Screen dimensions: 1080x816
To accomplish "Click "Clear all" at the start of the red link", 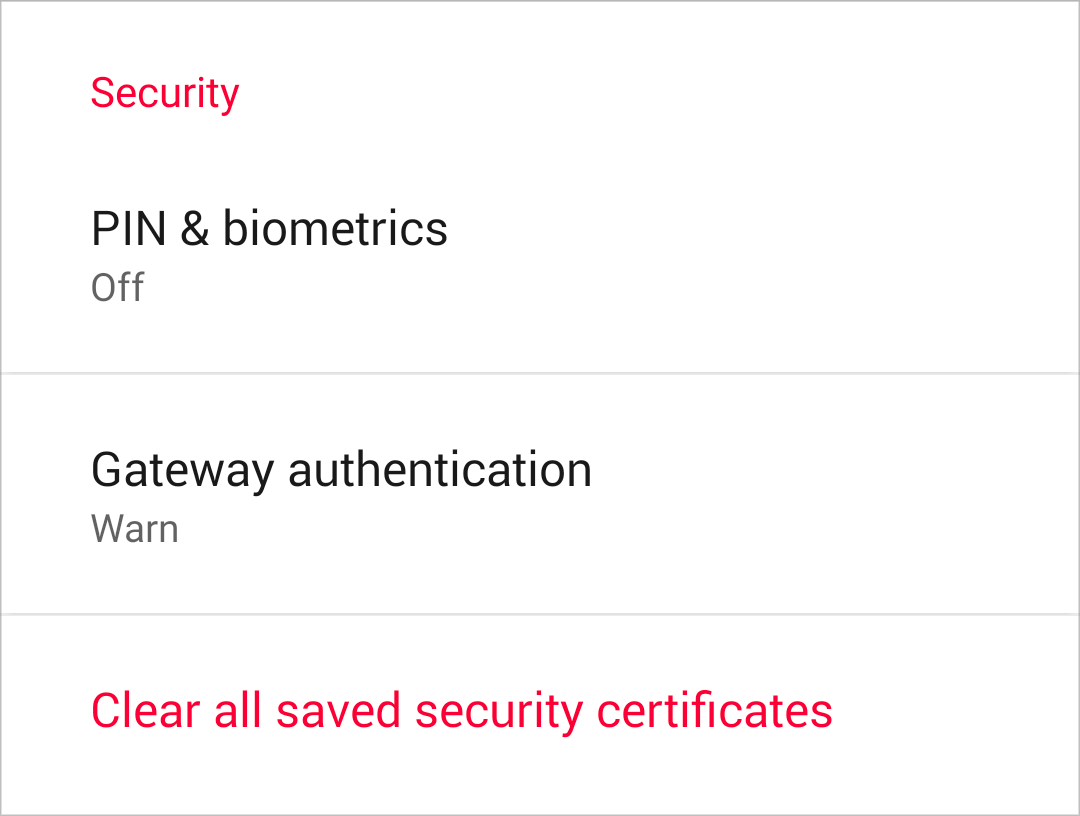I will [x=177, y=711].
